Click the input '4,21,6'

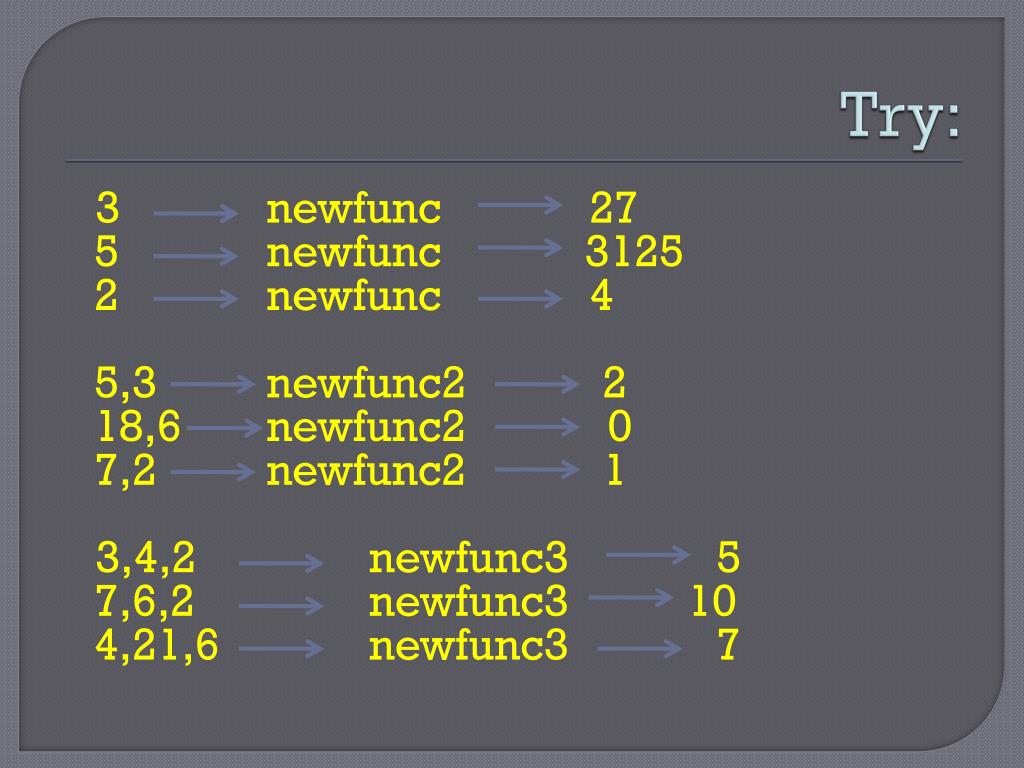pos(157,645)
